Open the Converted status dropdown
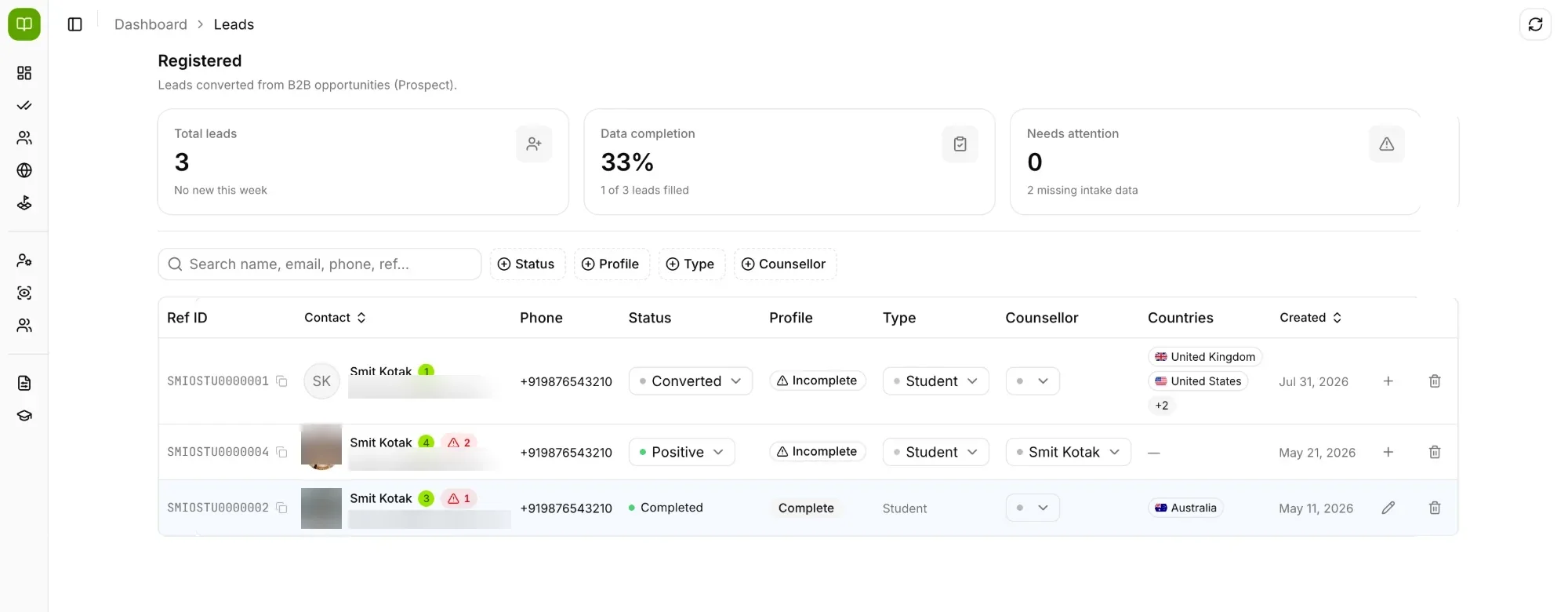 point(691,381)
